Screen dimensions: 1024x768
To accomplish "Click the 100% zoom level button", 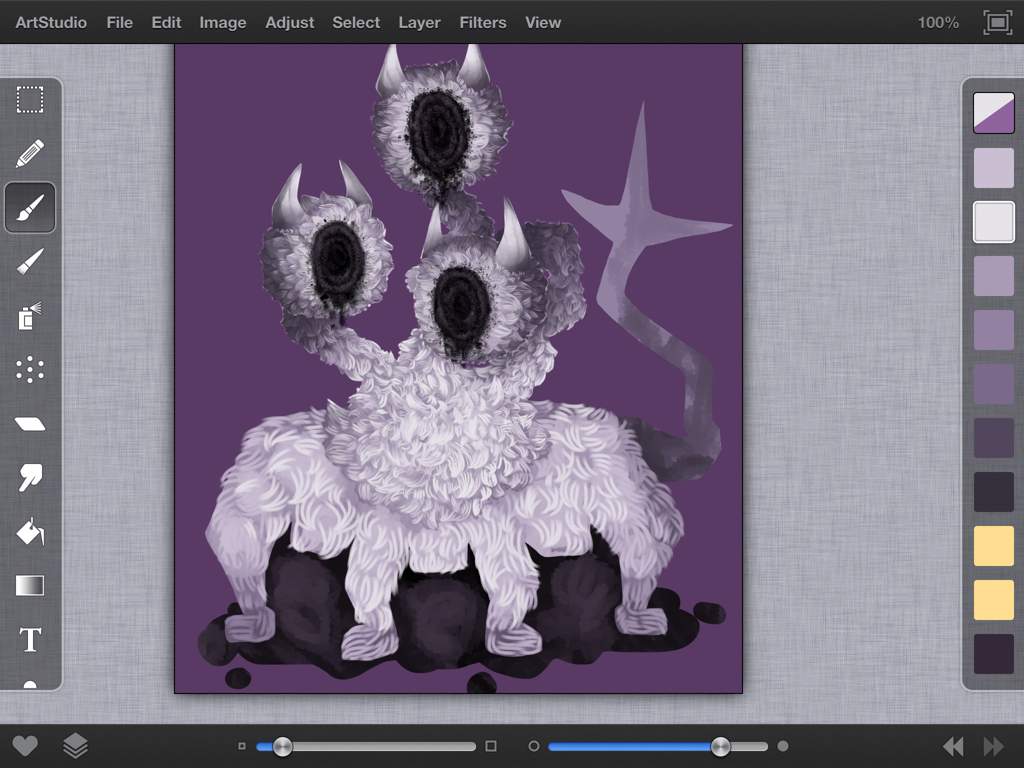I will pyautogui.click(x=938, y=23).
